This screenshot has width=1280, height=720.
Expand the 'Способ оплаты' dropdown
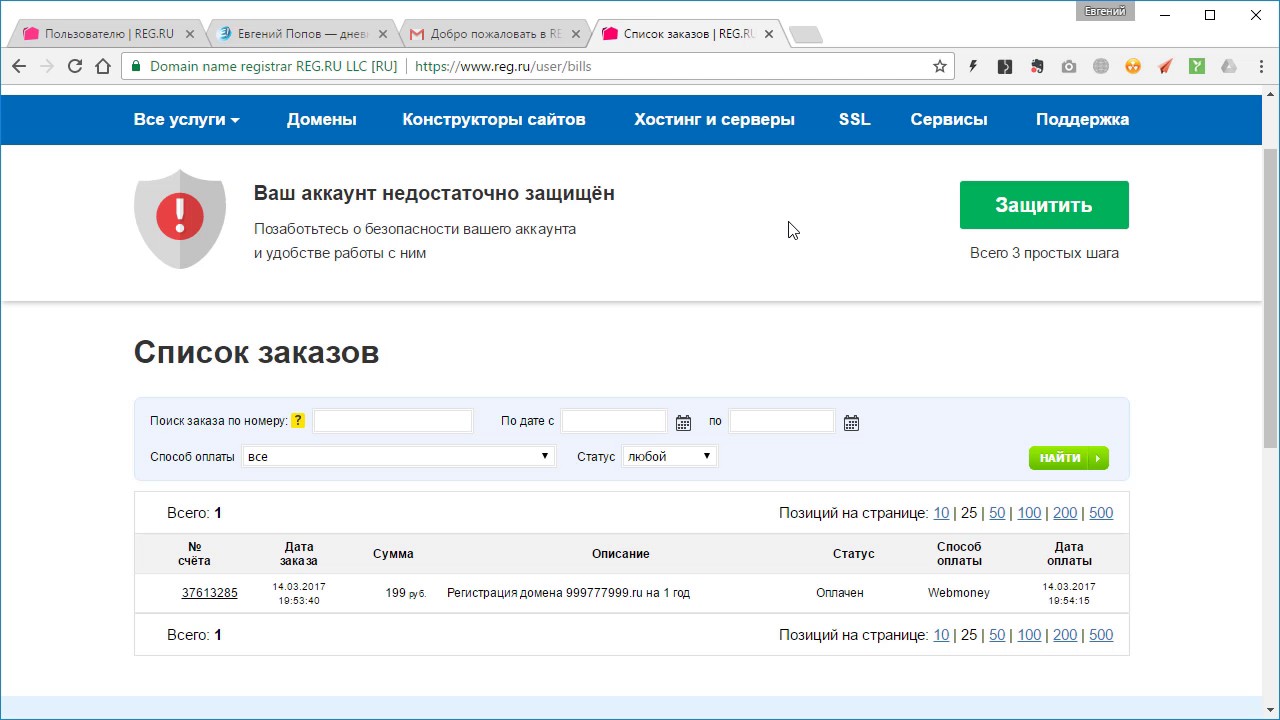click(x=398, y=456)
